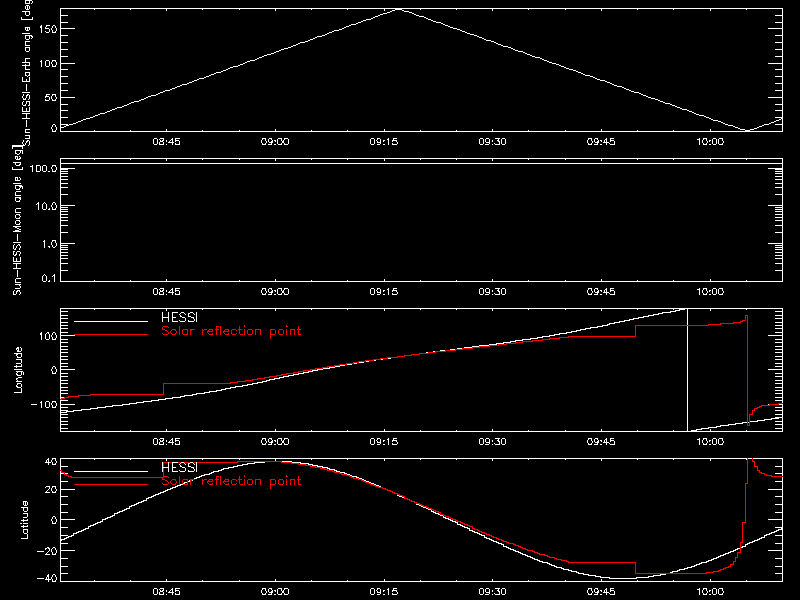Viewport: 800px width, 600px height.
Task: Click the 100 tick on Longitude plot
Action: pos(48,336)
